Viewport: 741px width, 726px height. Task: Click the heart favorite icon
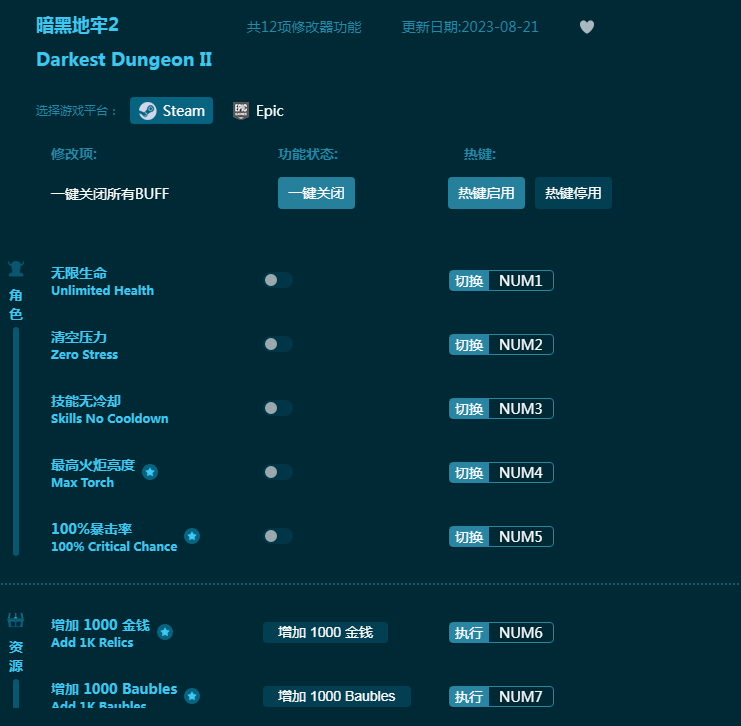tap(586, 27)
